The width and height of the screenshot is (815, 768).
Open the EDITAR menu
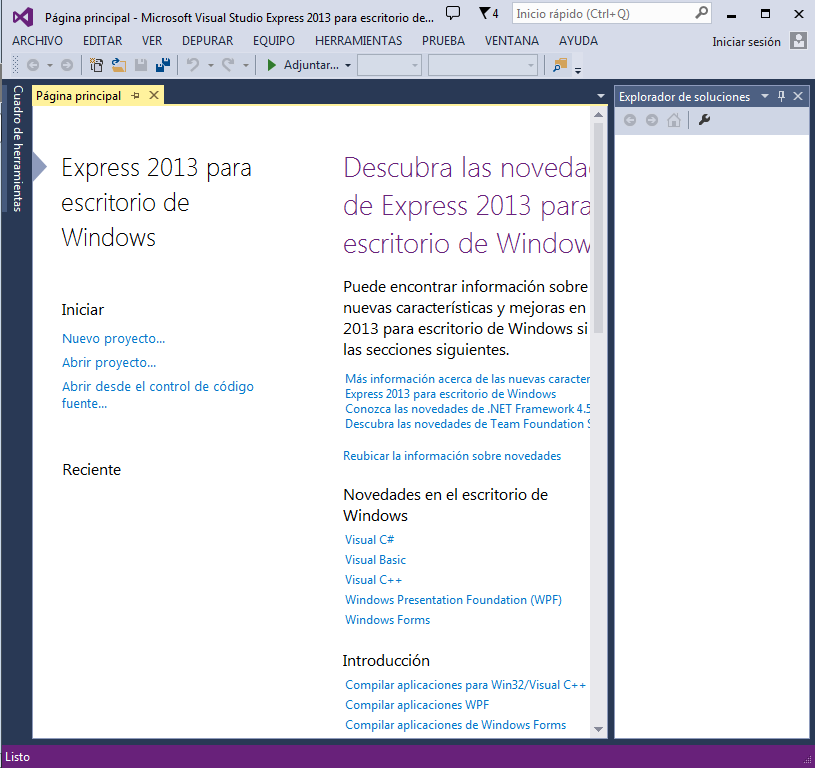click(x=102, y=41)
